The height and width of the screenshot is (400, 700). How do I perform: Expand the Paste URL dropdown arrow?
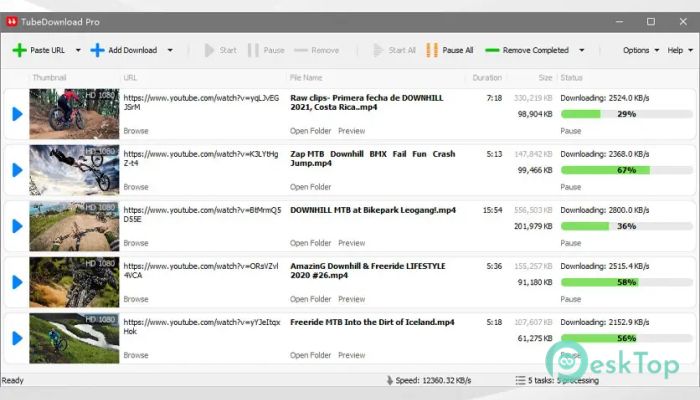(78, 50)
